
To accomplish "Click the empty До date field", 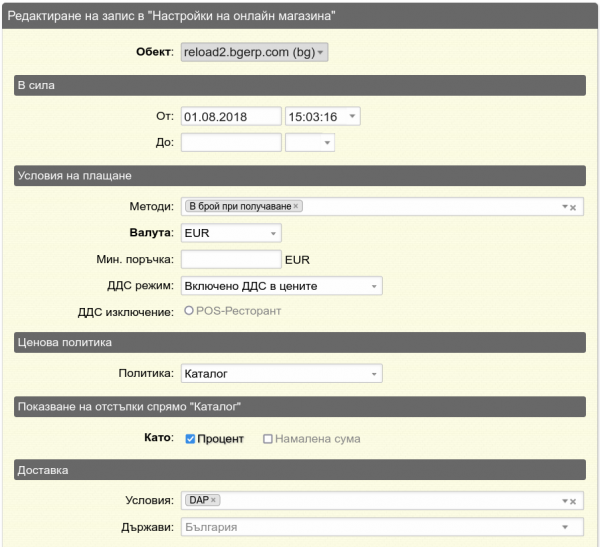I will pyautogui.click(x=231, y=142).
